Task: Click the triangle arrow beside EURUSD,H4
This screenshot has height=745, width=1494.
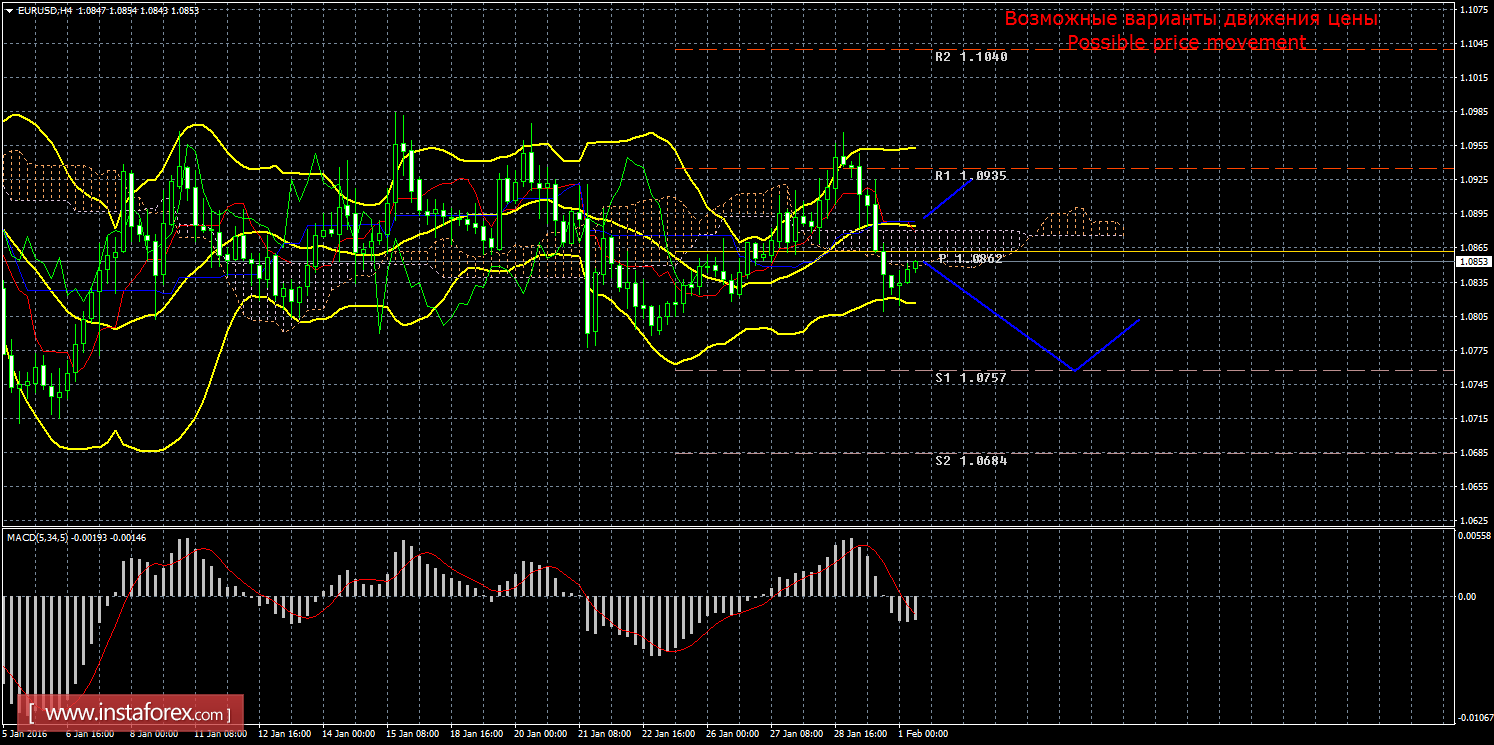Action: [9, 9]
